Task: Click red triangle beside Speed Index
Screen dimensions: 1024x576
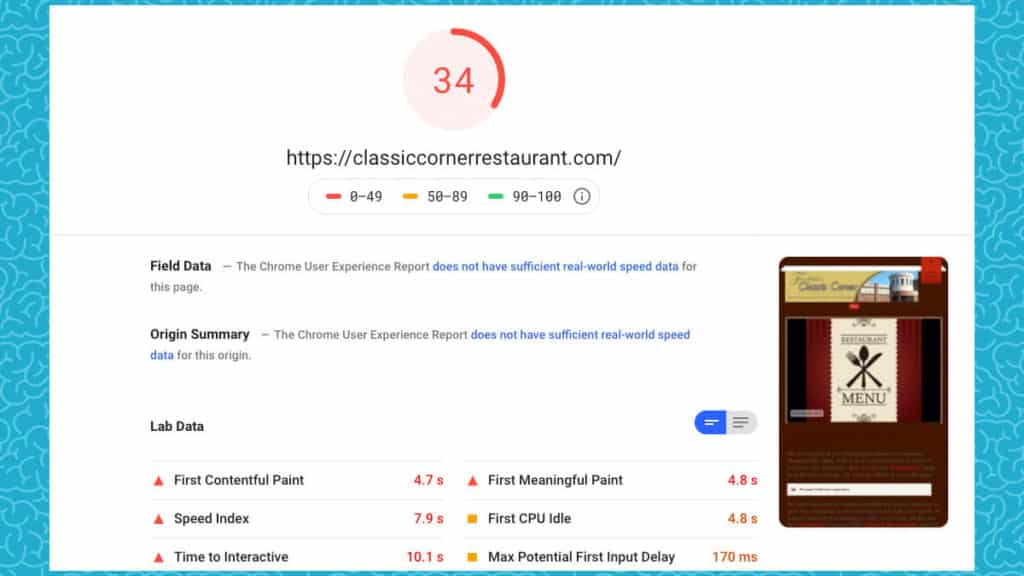Action: (158, 519)
